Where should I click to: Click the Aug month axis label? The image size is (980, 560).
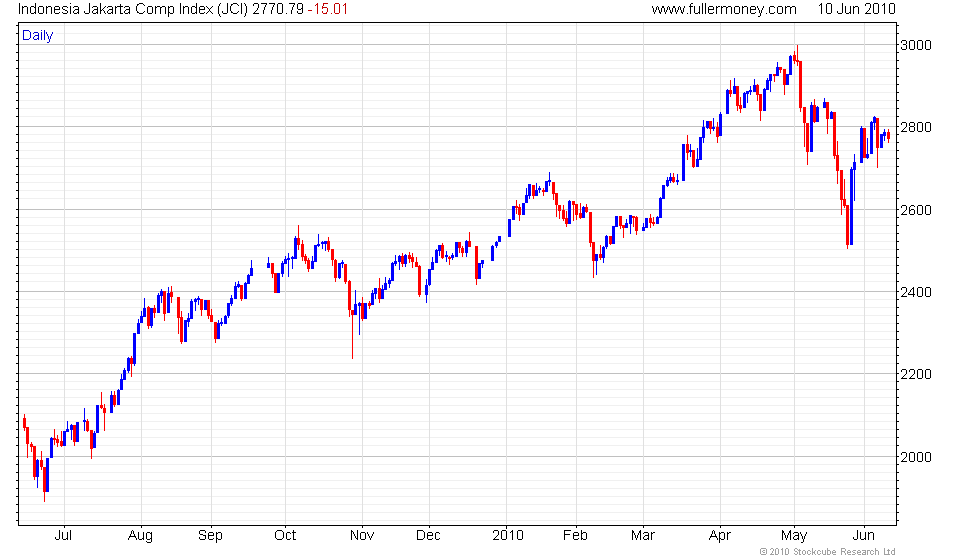click(x=140, y=536)
